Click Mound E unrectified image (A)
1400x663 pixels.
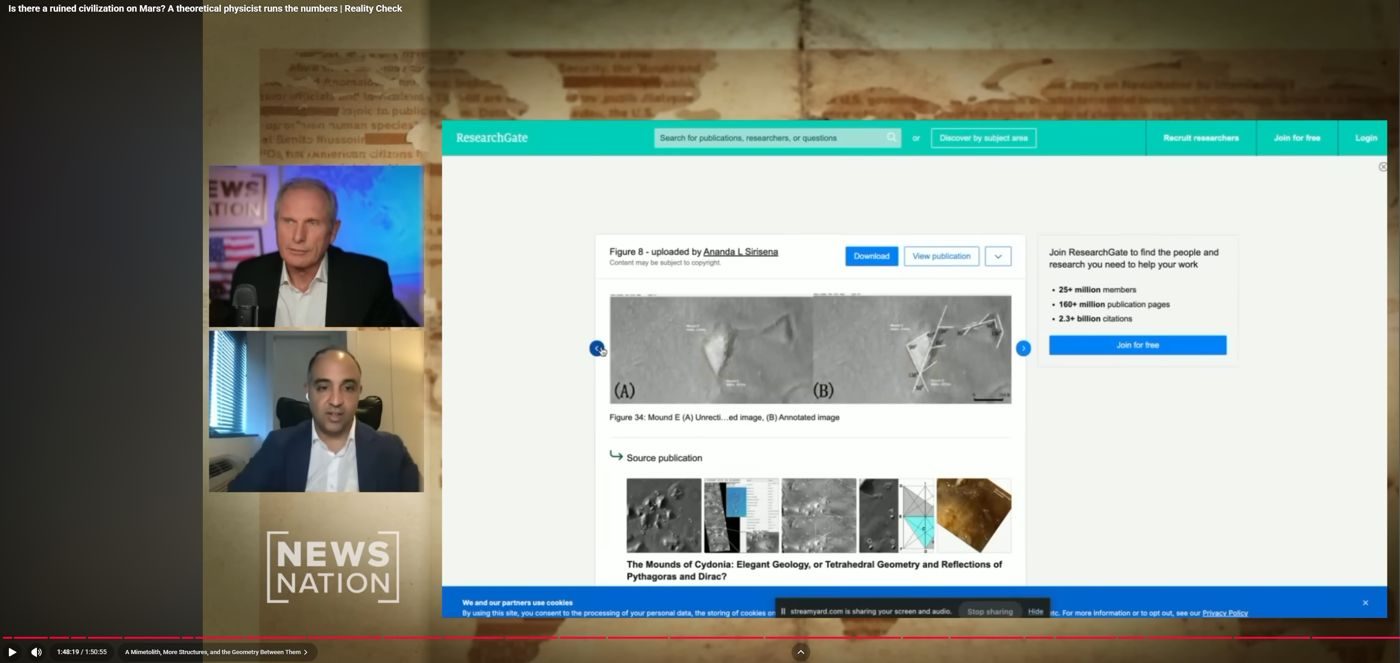[x=711, y=349]
